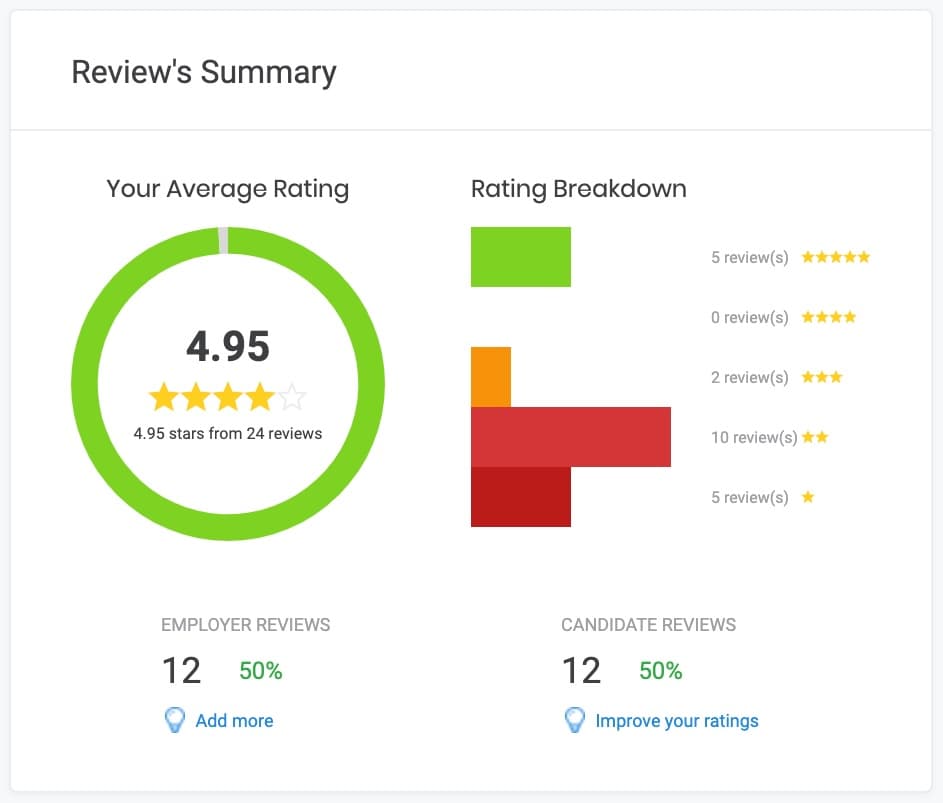Click '4.95 stars from 24 reviews' text
The height and width of the screenshot is (803, 943).
tap(228, 434)
